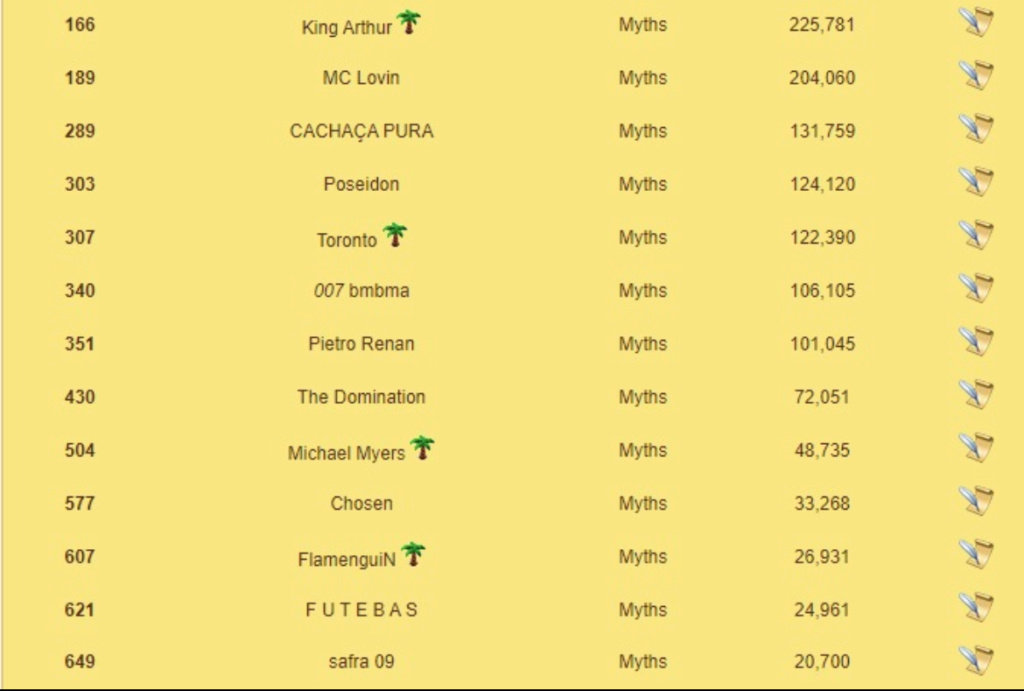Click the palm tree icon next to Toronto

395,234
